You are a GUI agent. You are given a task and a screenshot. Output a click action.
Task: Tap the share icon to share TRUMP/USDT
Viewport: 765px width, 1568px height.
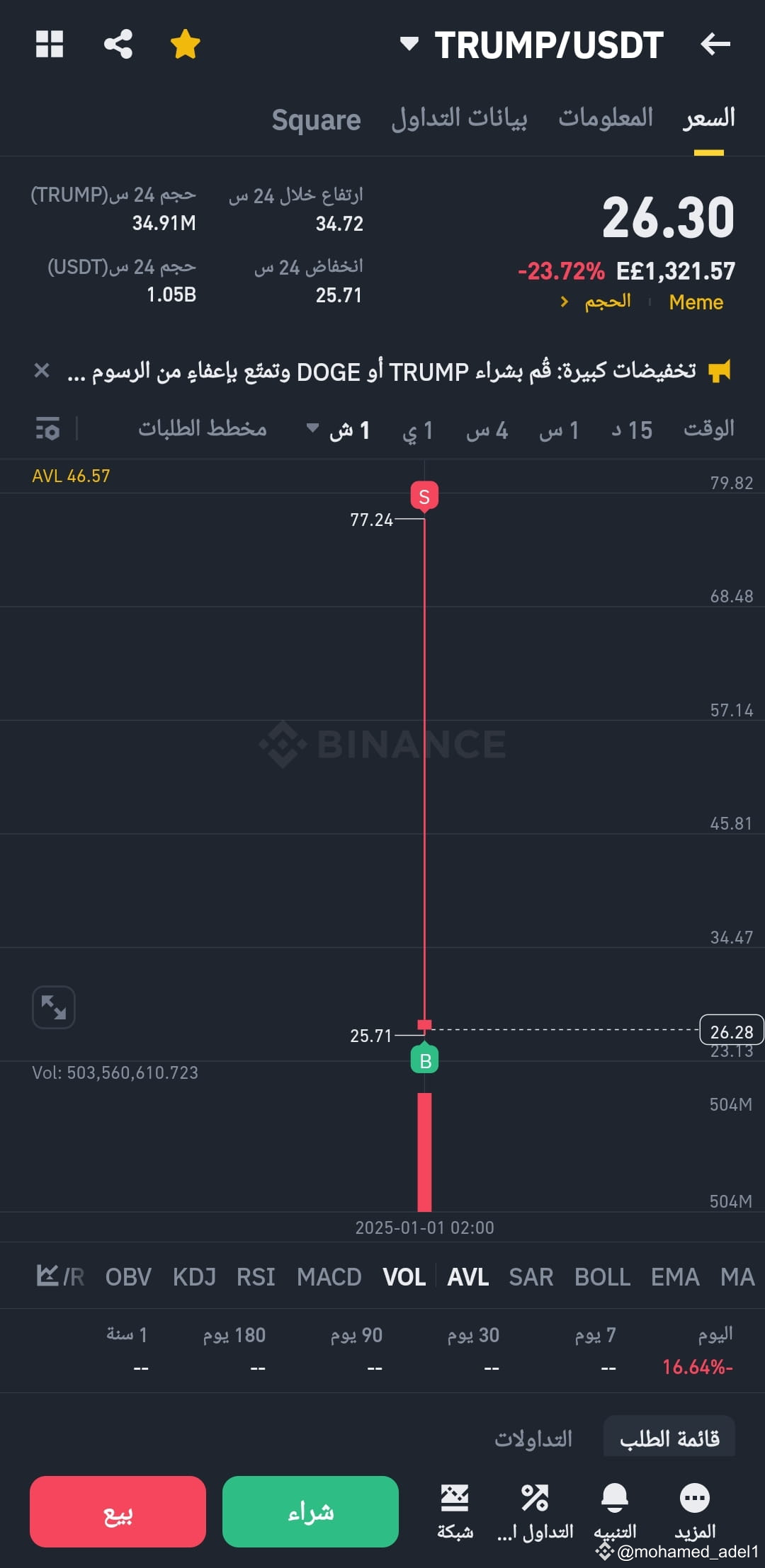coord(118,44)
